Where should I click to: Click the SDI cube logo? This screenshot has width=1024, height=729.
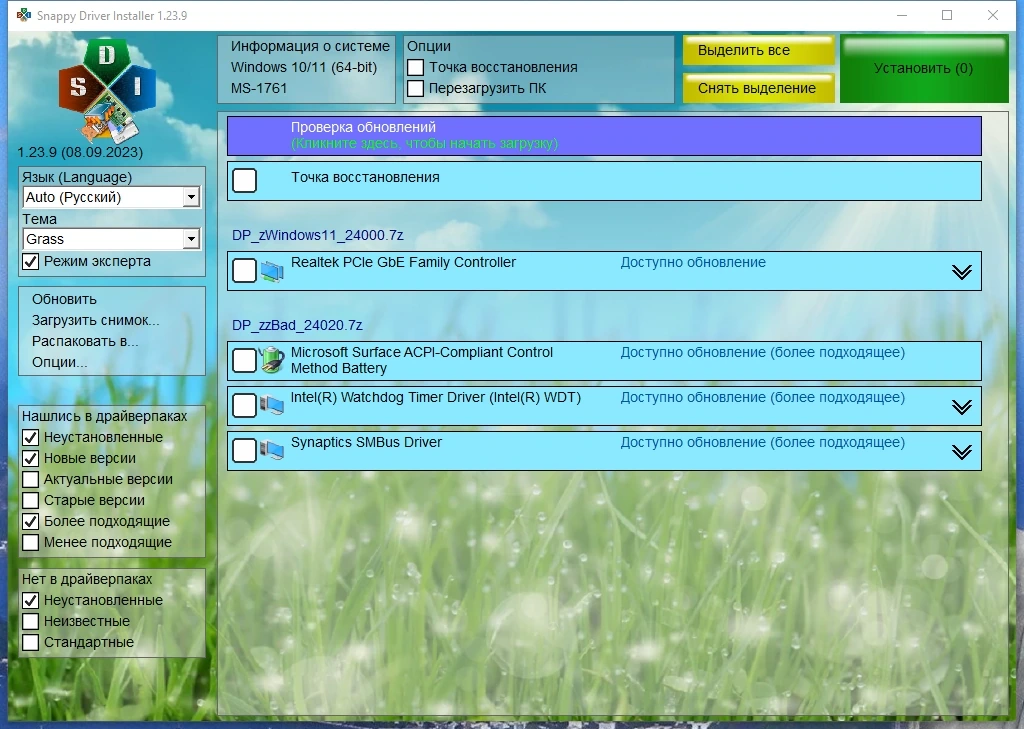point(107,91)
